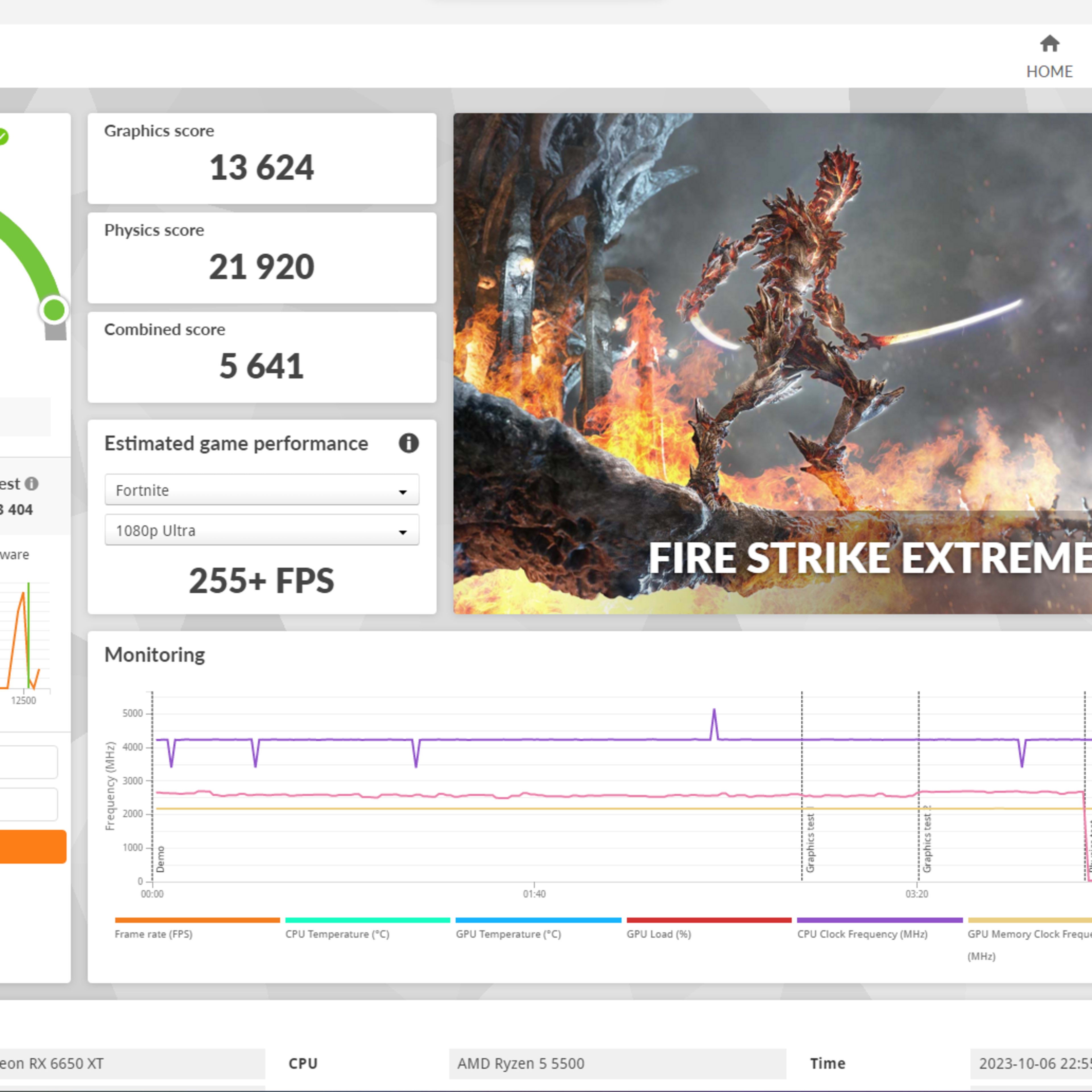Click the info icon next to 'est' score
Image resolution: width=1092 pixels, height=1092 pixels.
32,484
